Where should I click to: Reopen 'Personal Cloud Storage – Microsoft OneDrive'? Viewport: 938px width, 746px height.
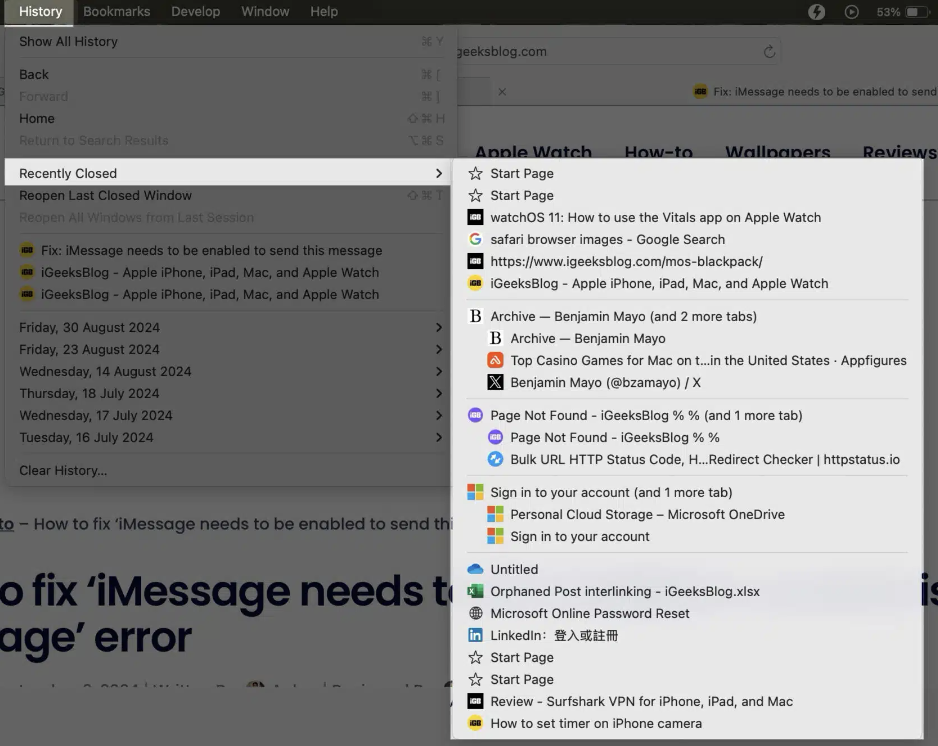[x=687, y=514]
